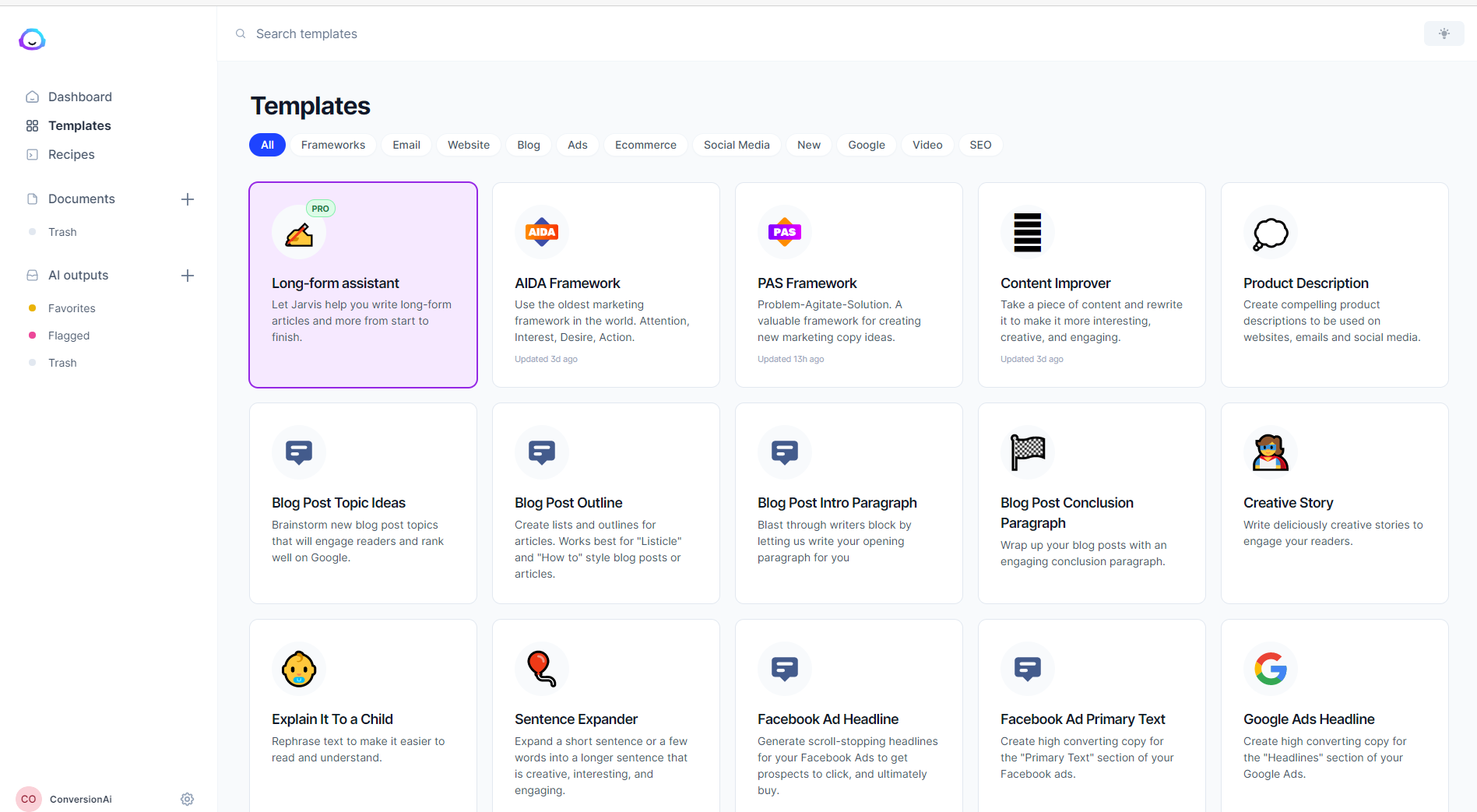Screen dimensions: 1477x812
Task: Click the AIDA Framework icon
Action: [541, 232]
